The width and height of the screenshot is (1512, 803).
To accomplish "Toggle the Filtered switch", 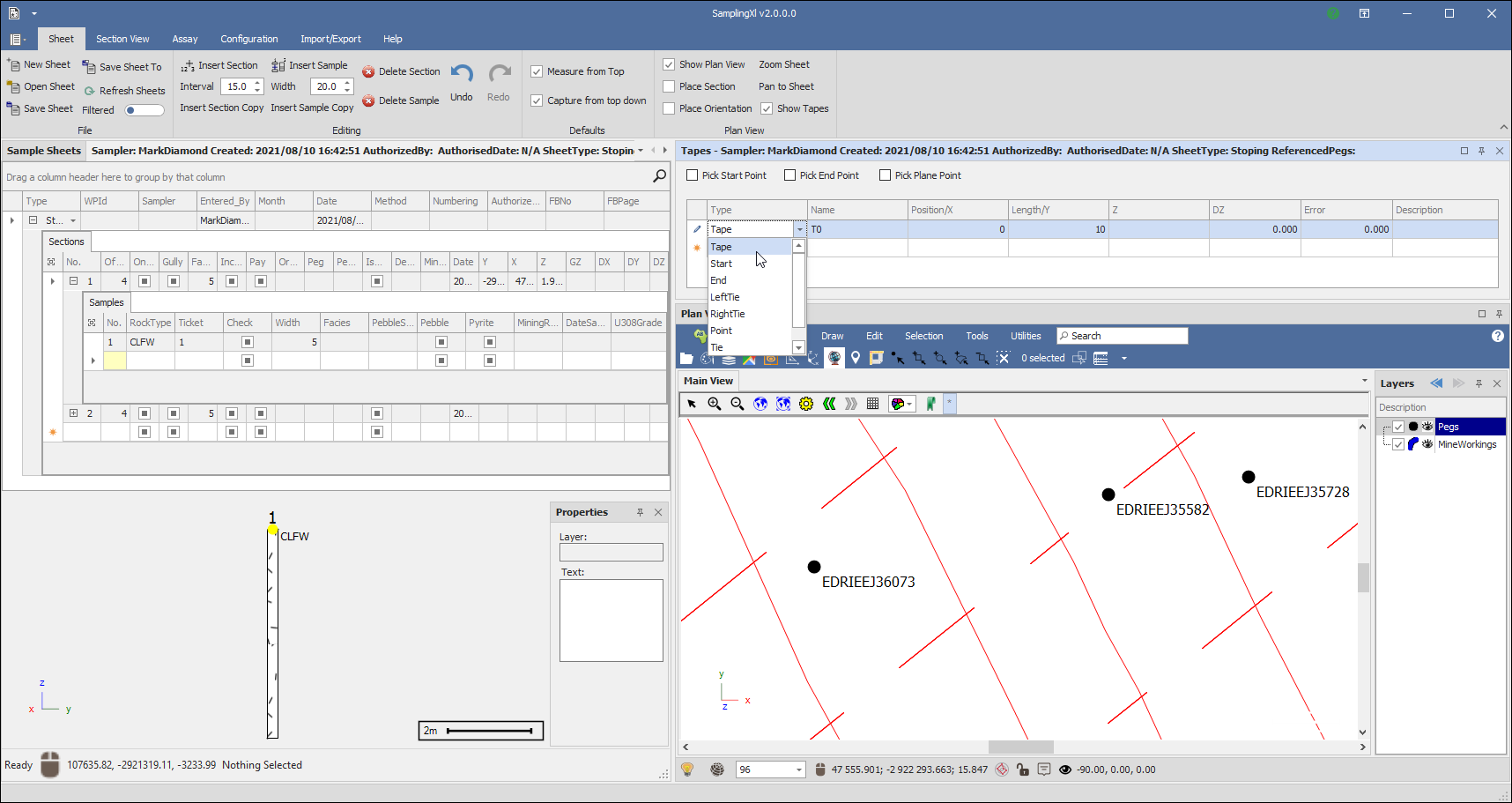I will tap(145, 110).
